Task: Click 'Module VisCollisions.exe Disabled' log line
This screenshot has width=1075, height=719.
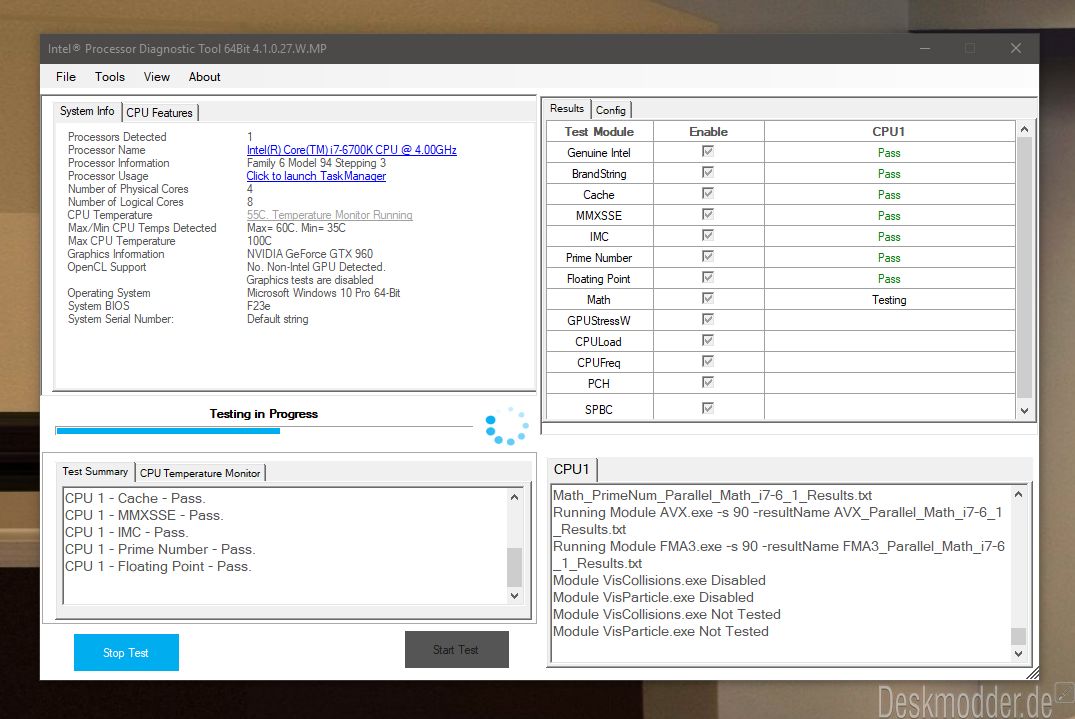Action: (x=660, y=580)
